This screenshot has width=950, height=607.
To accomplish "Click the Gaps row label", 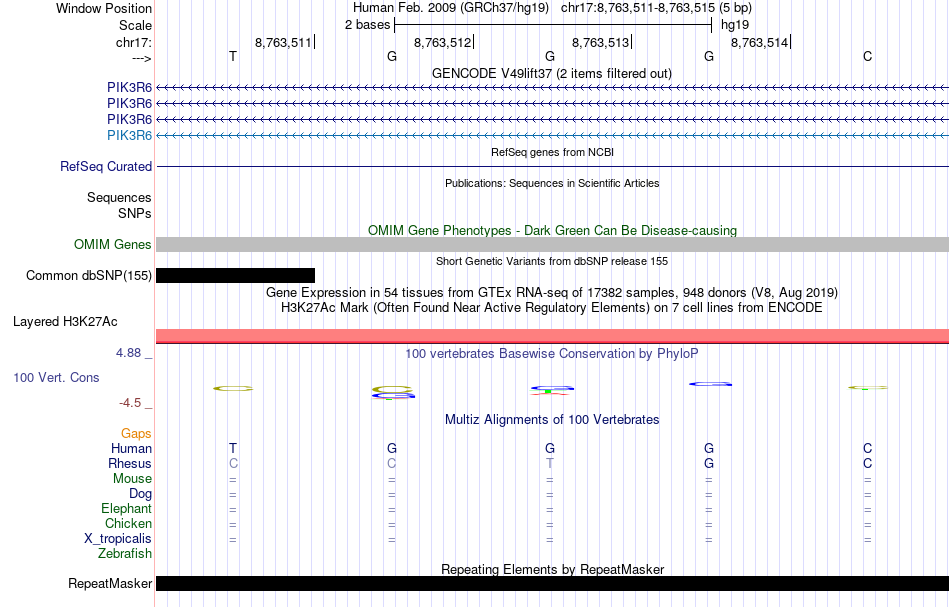I will click(x=136, y=433).
